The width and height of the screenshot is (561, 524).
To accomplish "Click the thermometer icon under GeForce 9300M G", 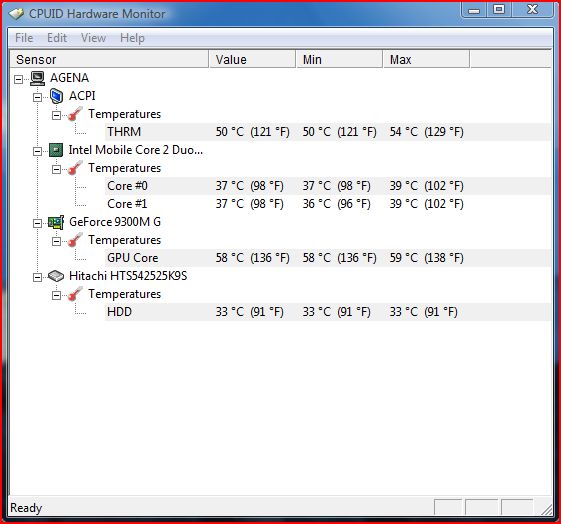I will point(75,240).
